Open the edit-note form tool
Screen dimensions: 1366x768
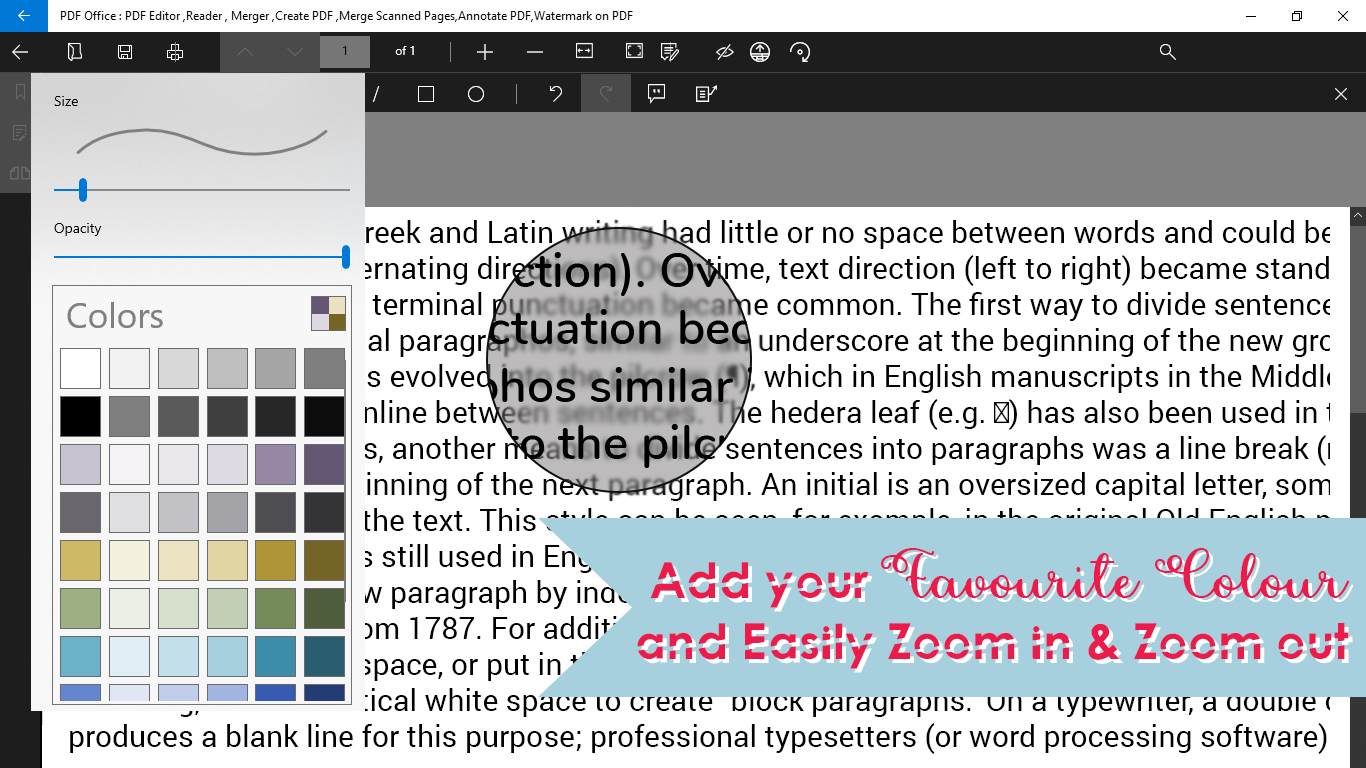click(x=706, y=94)
